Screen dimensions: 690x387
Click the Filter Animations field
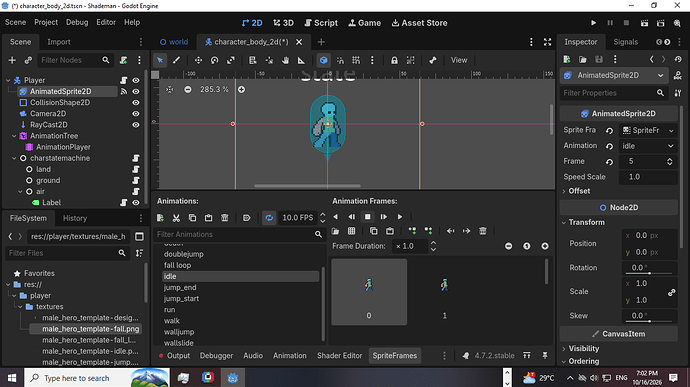point(239,234)
